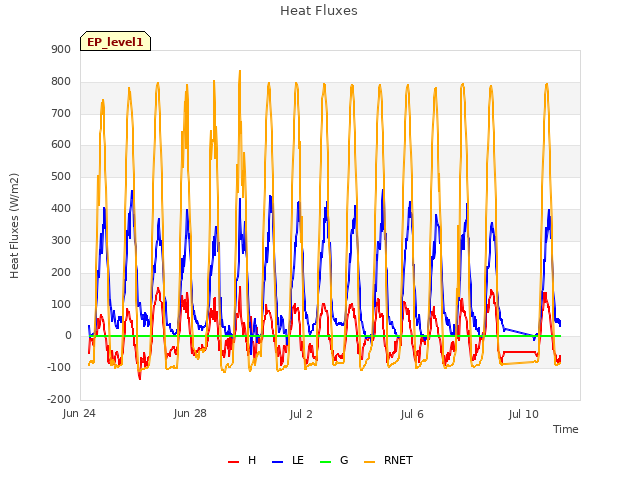Toggle the H series legend entry

click(x=242, y=460)
